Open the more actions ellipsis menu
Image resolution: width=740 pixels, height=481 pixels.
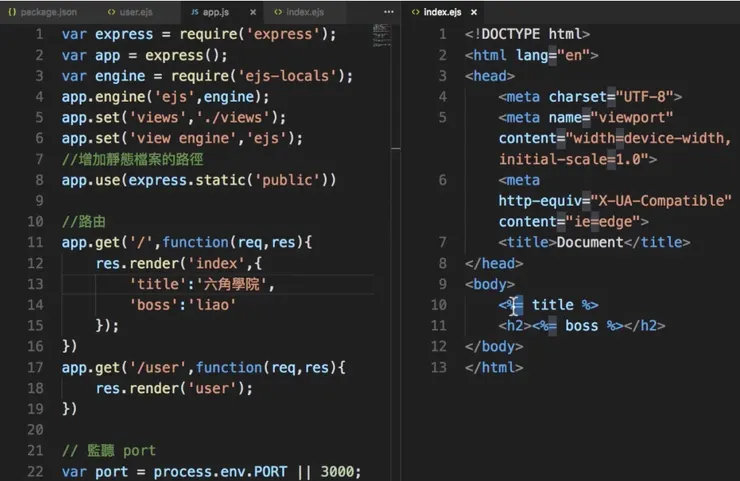pyautogui.click(x=389, y=12)
